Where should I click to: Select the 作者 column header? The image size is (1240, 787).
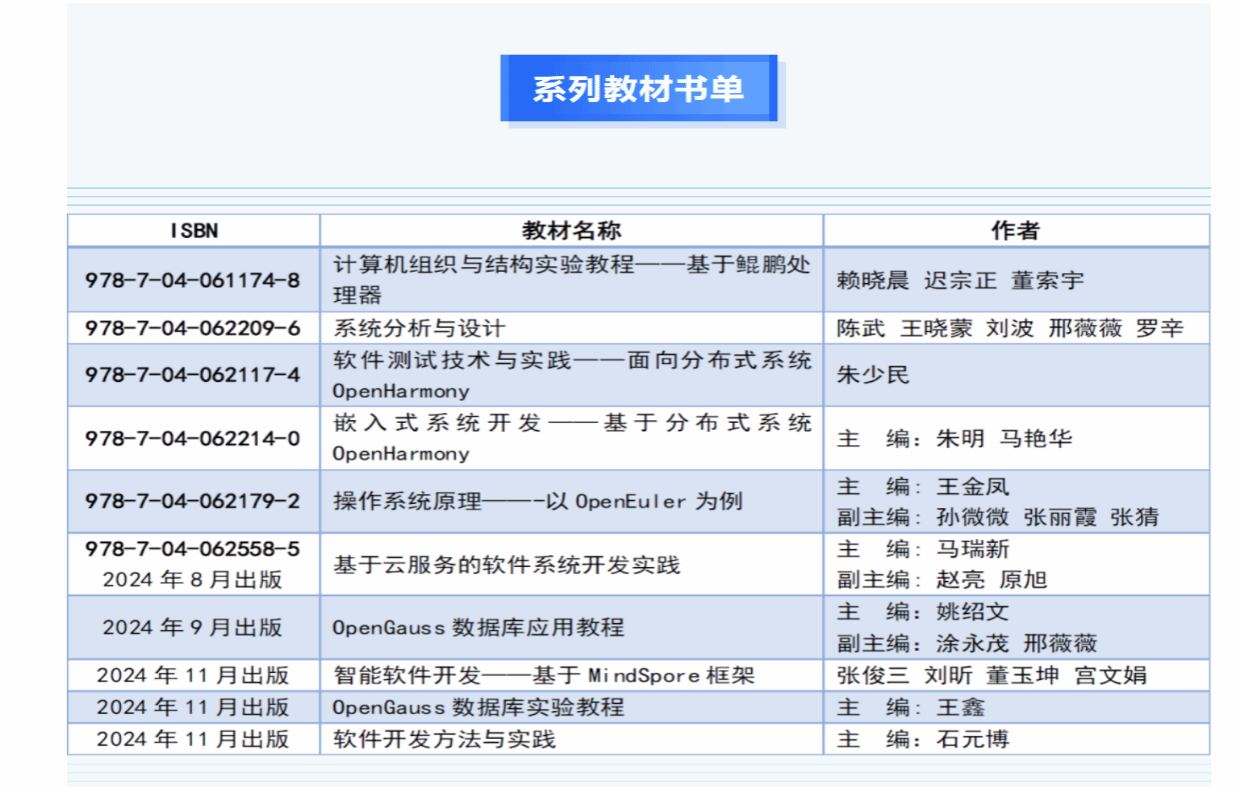pyautogui.click(x=1015, y=231)
